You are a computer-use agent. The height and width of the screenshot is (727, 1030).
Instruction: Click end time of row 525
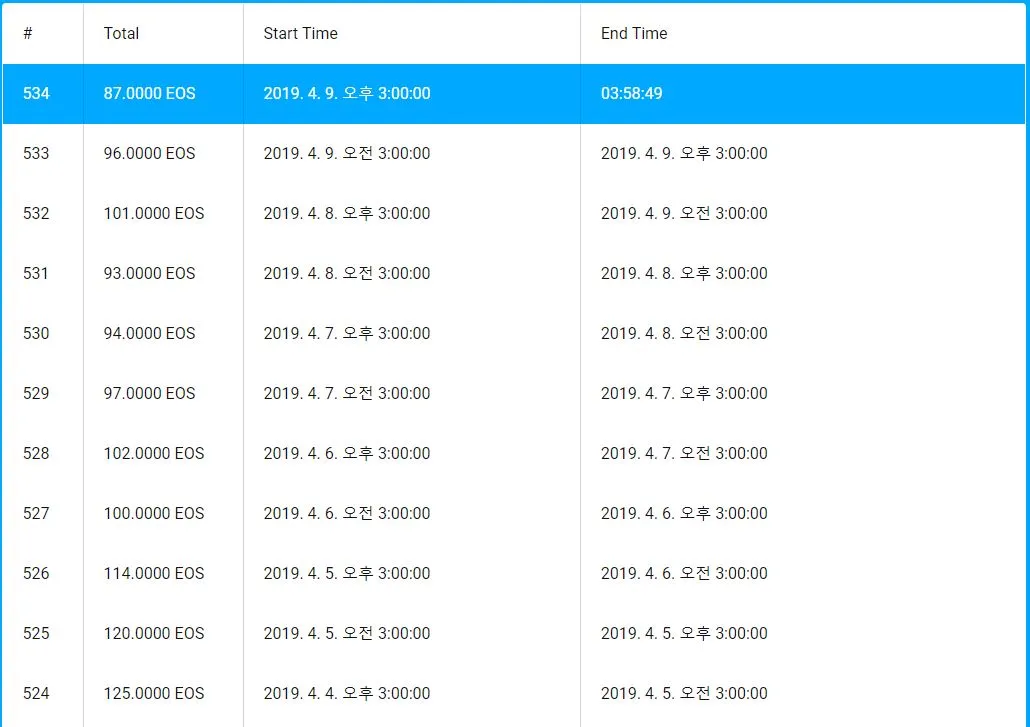click(x=684, y=634)
